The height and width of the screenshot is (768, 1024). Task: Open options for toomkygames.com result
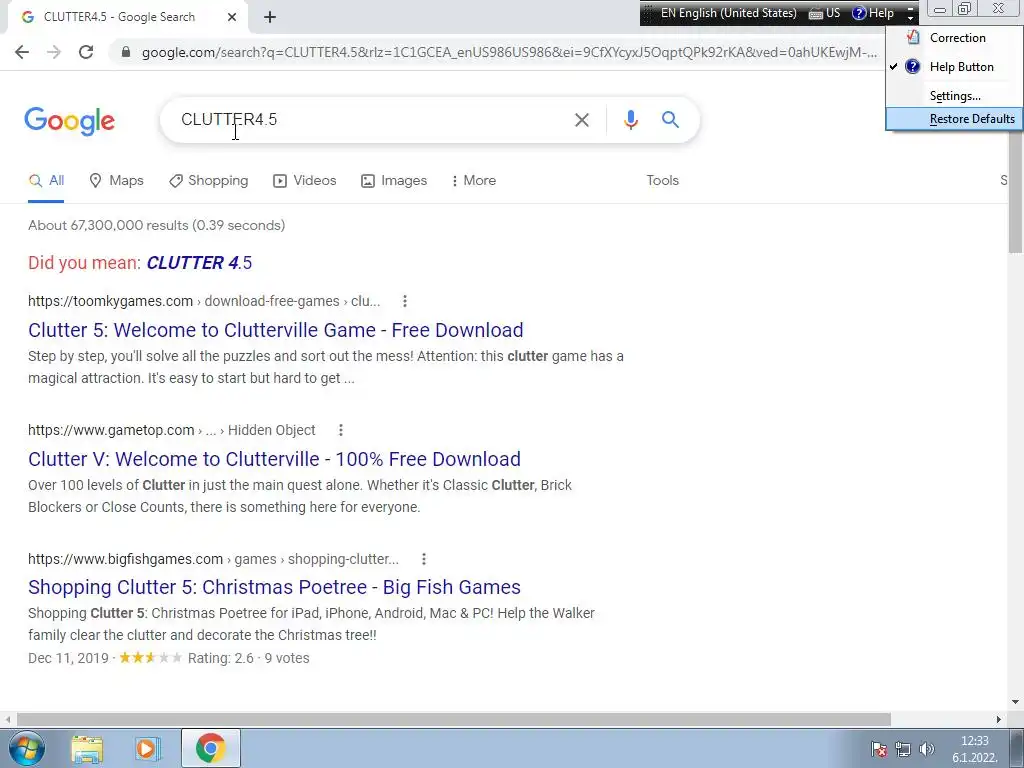click(405, 301)
